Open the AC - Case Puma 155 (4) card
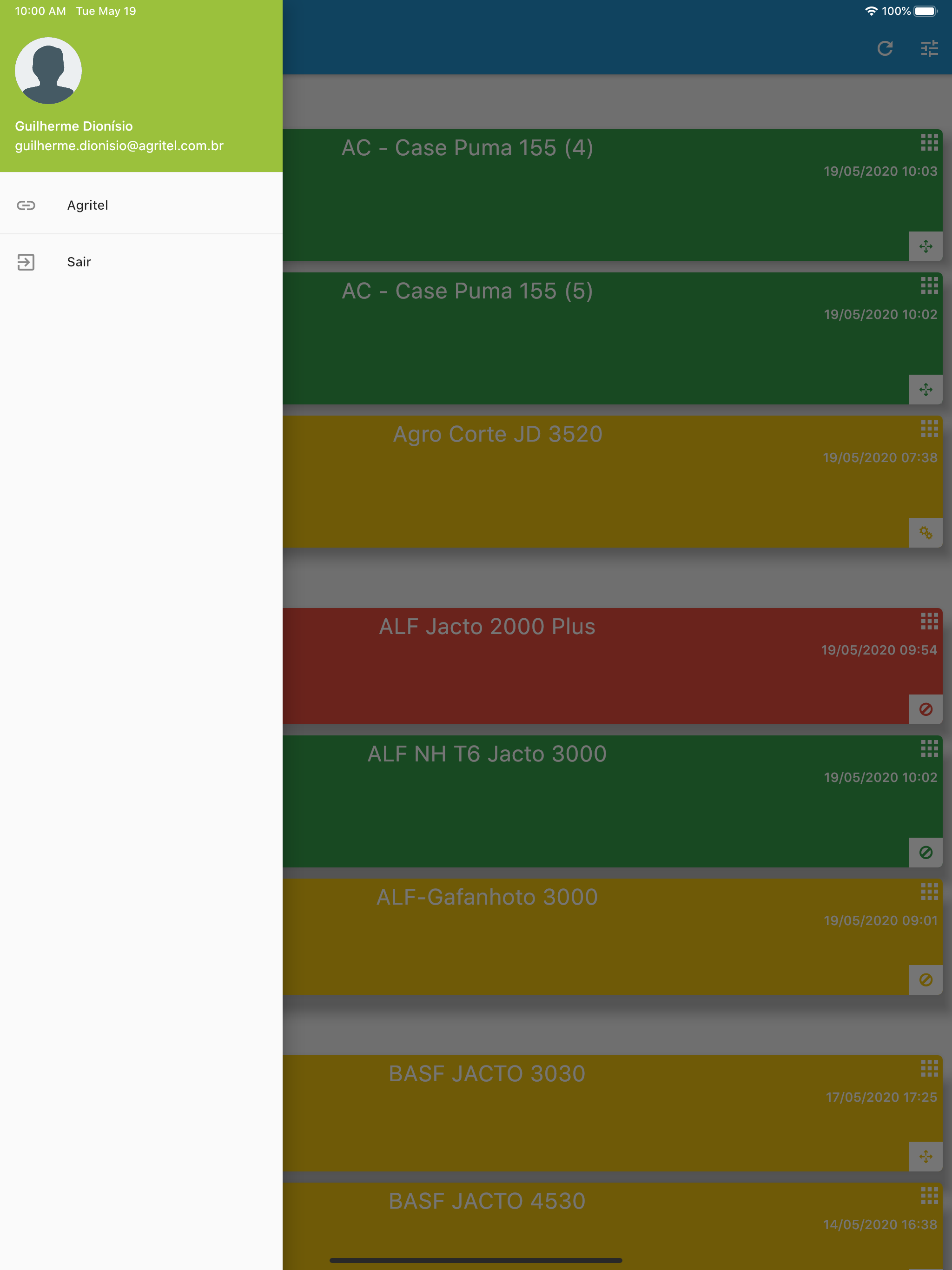 click(x=612, y=195)
